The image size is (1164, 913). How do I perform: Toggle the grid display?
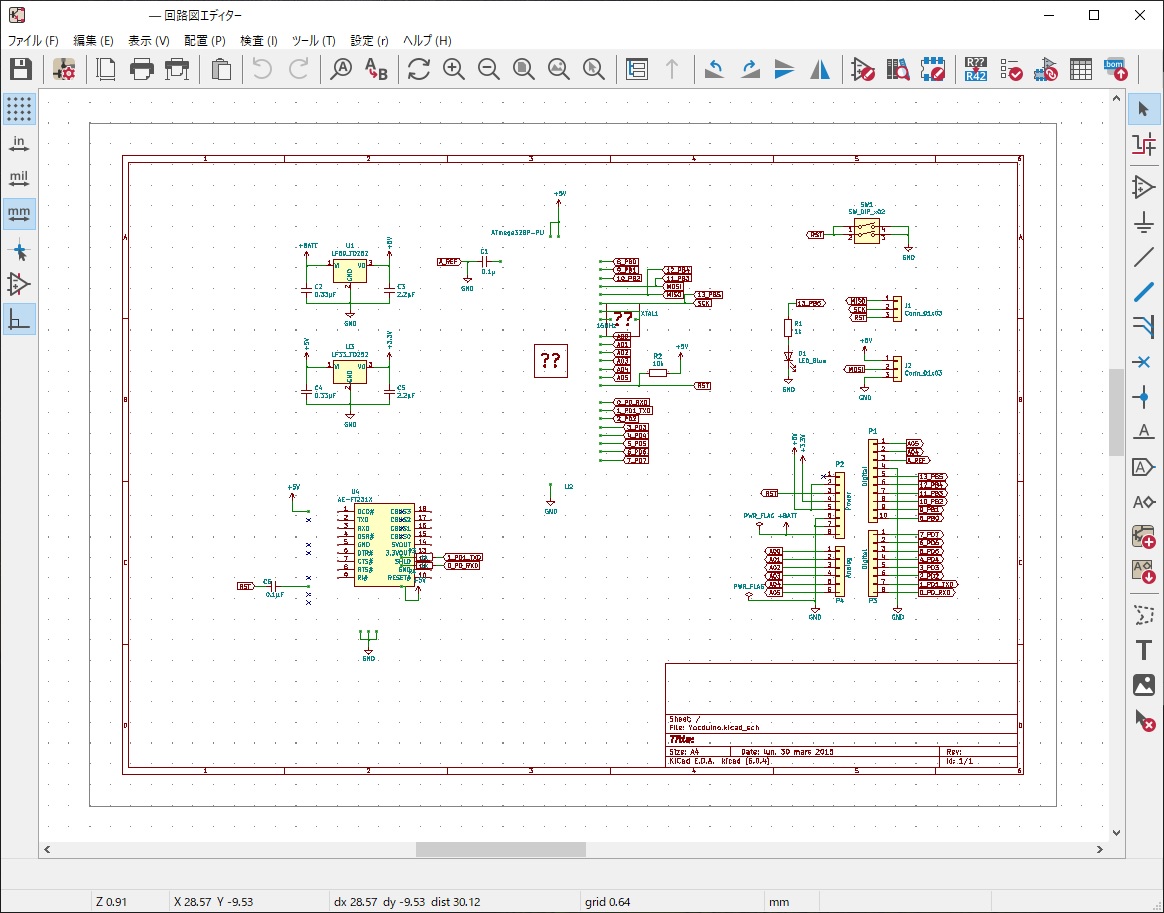pos(19,108)
